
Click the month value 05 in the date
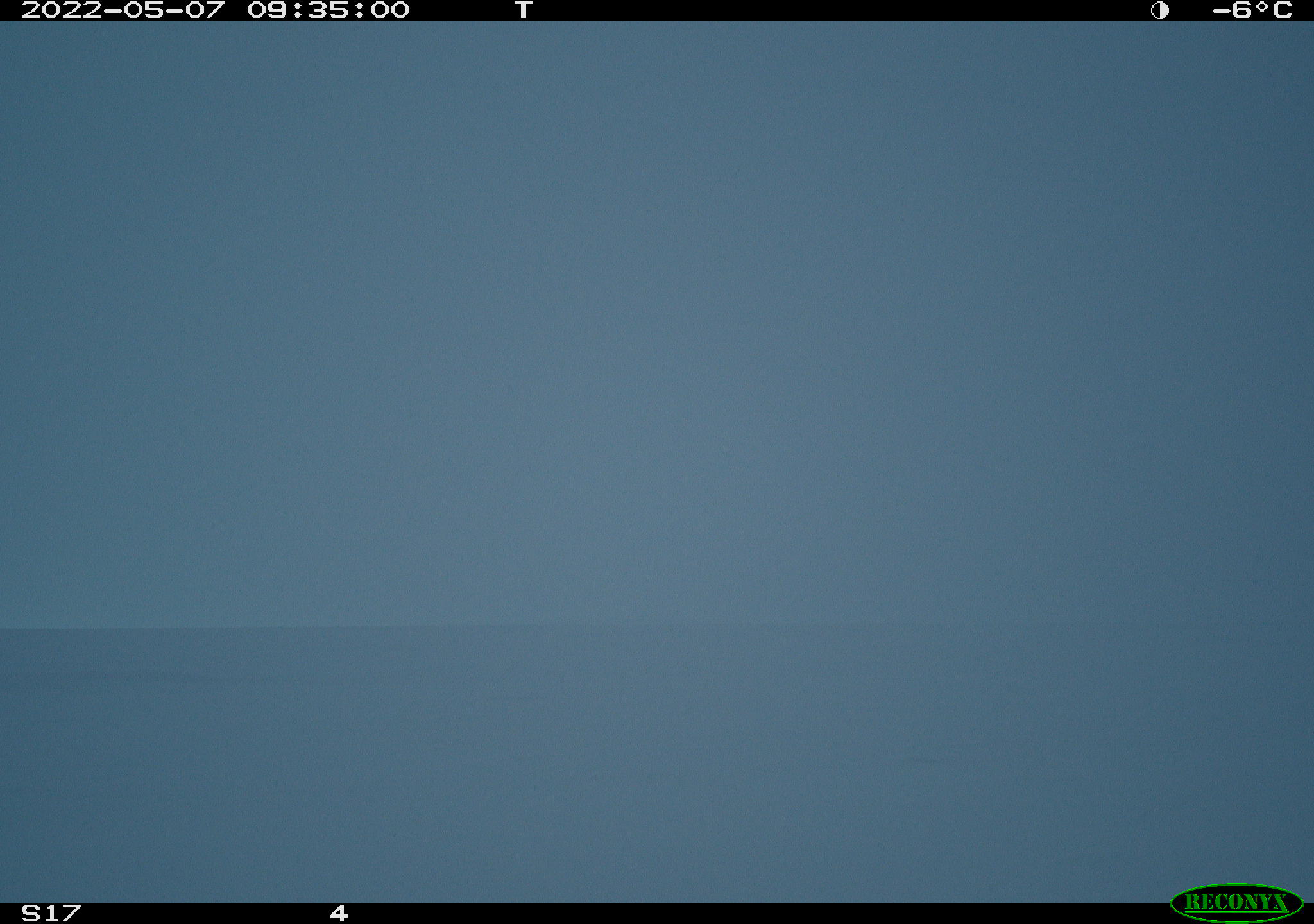coord(144,10)
